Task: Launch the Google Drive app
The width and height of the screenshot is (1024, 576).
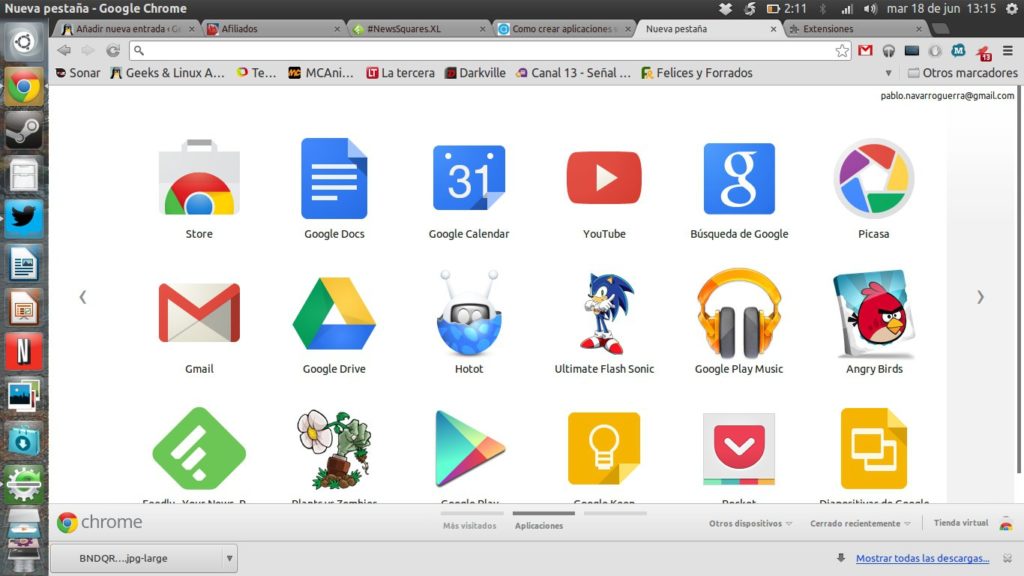Action: 334,315
